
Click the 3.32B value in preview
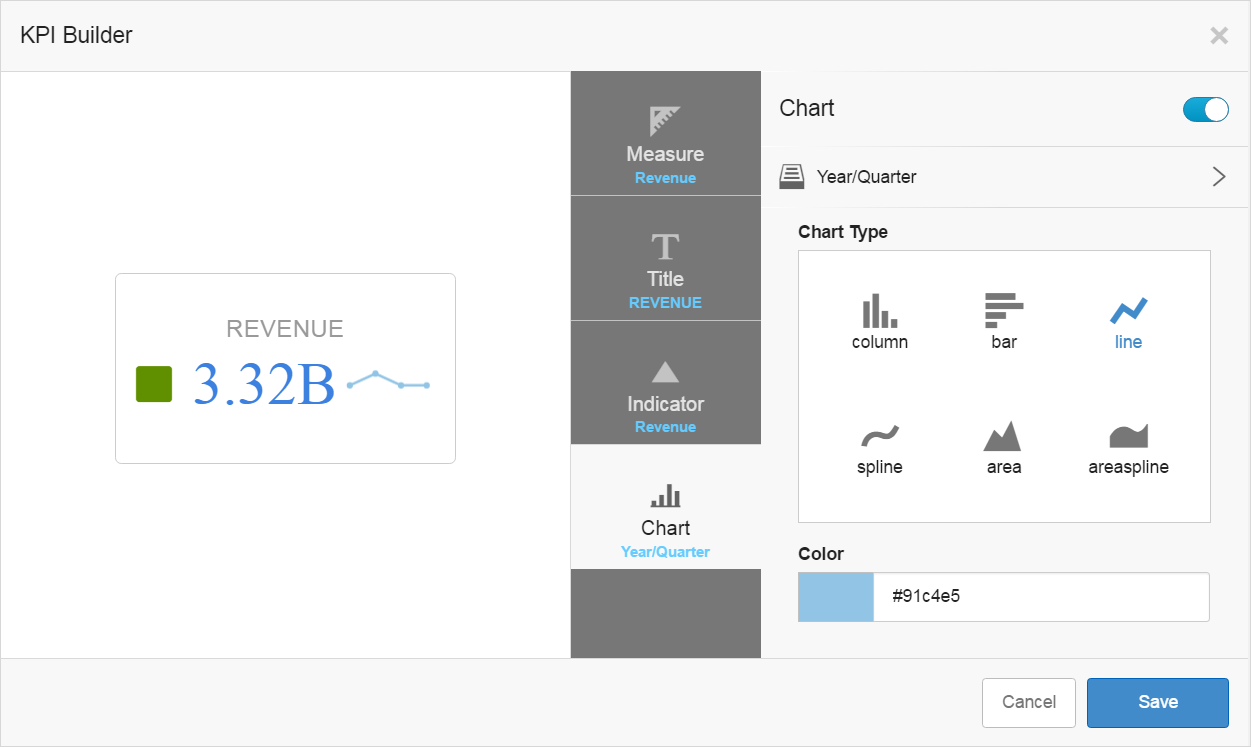point(264,384)
